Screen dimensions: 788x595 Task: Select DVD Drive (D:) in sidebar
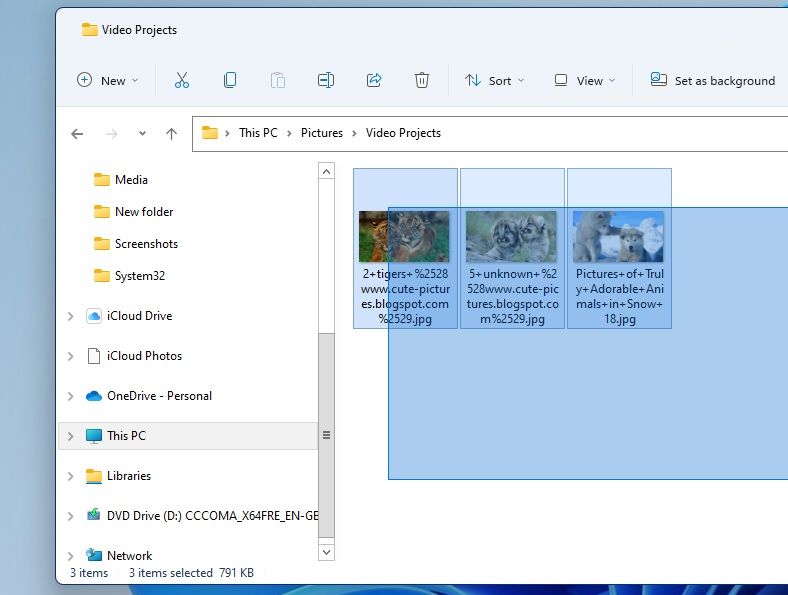tap(212, 516)
